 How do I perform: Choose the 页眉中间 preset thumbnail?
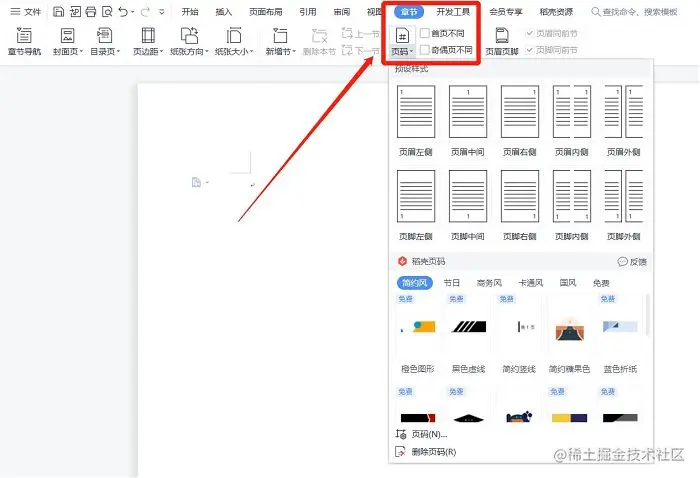[467, 112]
